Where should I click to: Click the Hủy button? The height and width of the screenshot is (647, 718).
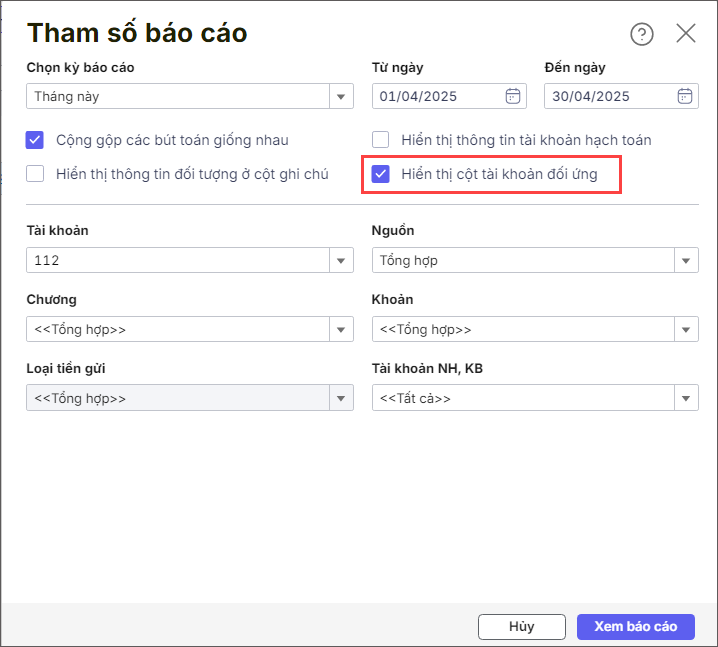522,626
